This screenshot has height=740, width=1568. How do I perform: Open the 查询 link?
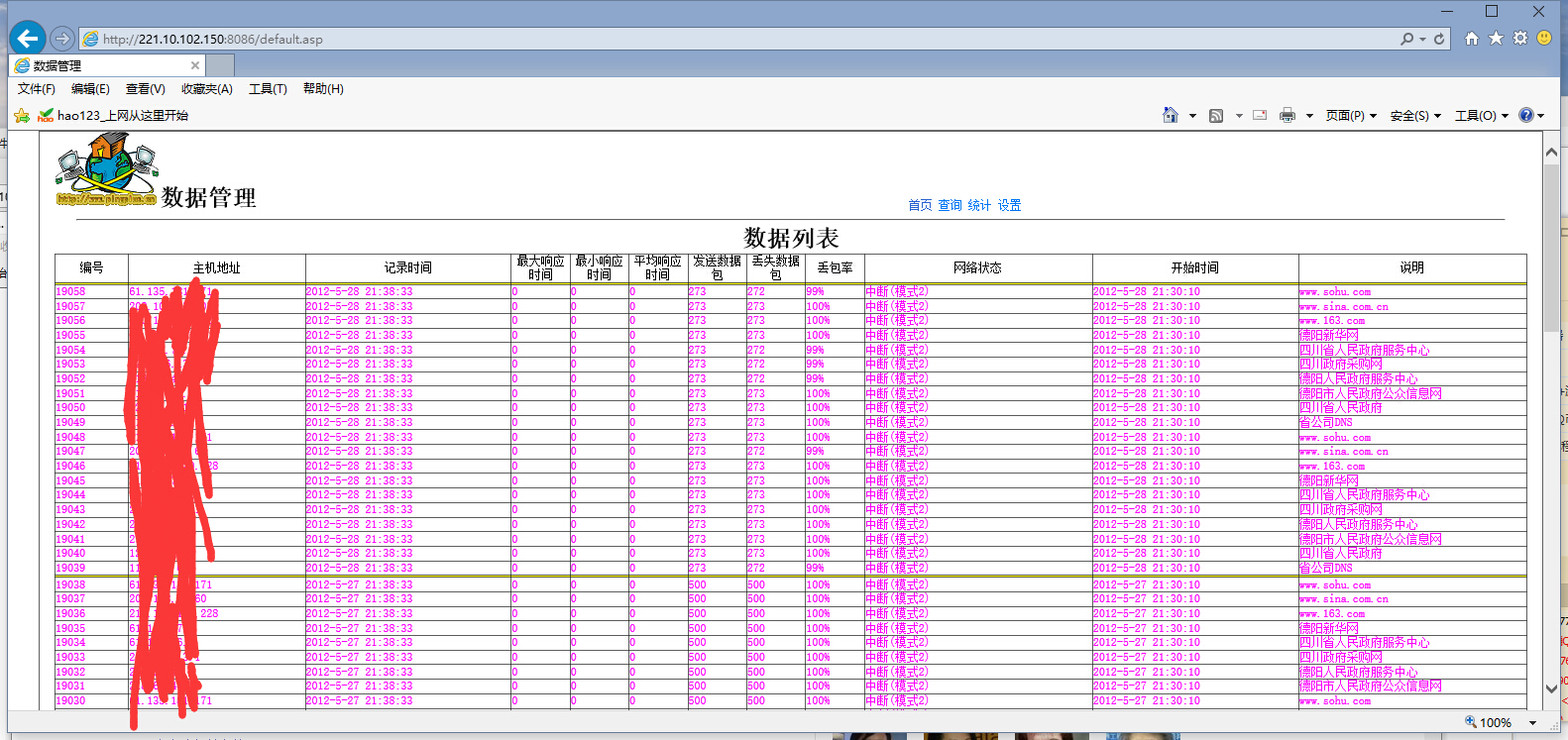click(950, 205)
